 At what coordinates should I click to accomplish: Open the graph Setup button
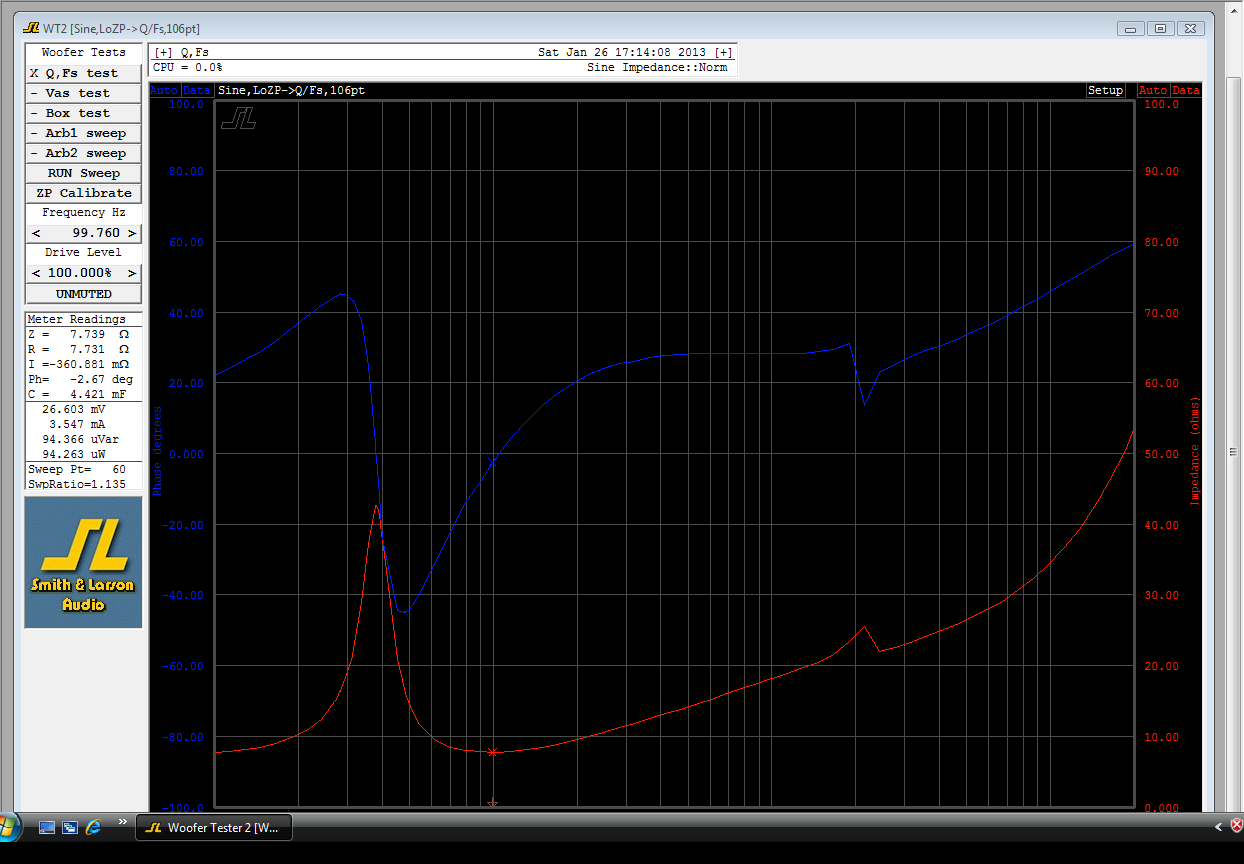1106,90
